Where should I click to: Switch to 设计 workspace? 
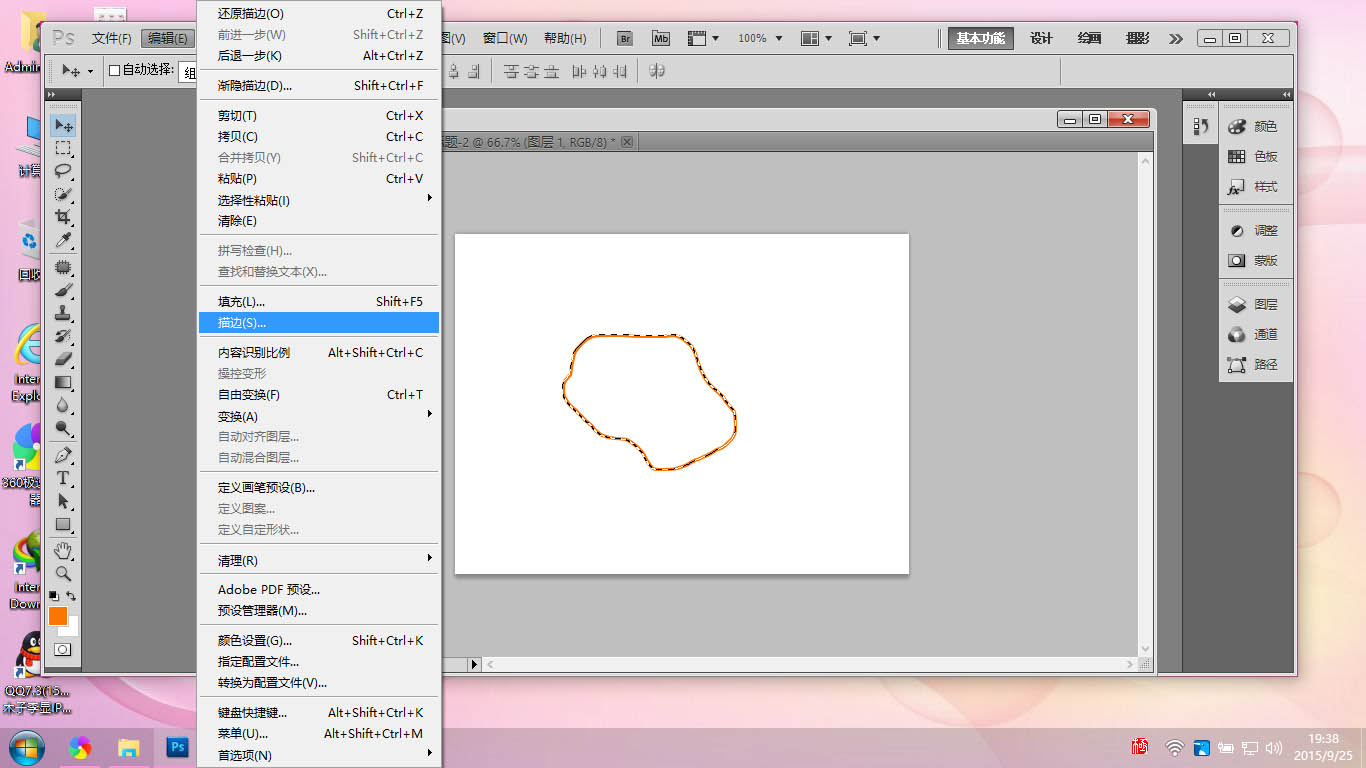[x=1041, y=38]
